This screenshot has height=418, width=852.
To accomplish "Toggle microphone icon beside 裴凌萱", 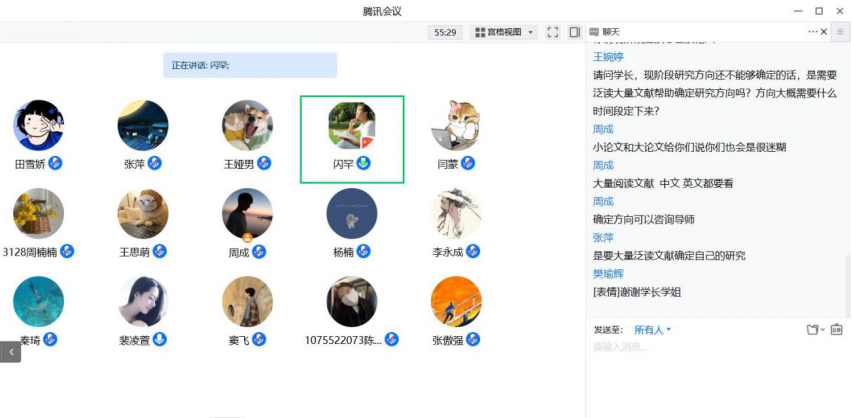I will (160, 339).
